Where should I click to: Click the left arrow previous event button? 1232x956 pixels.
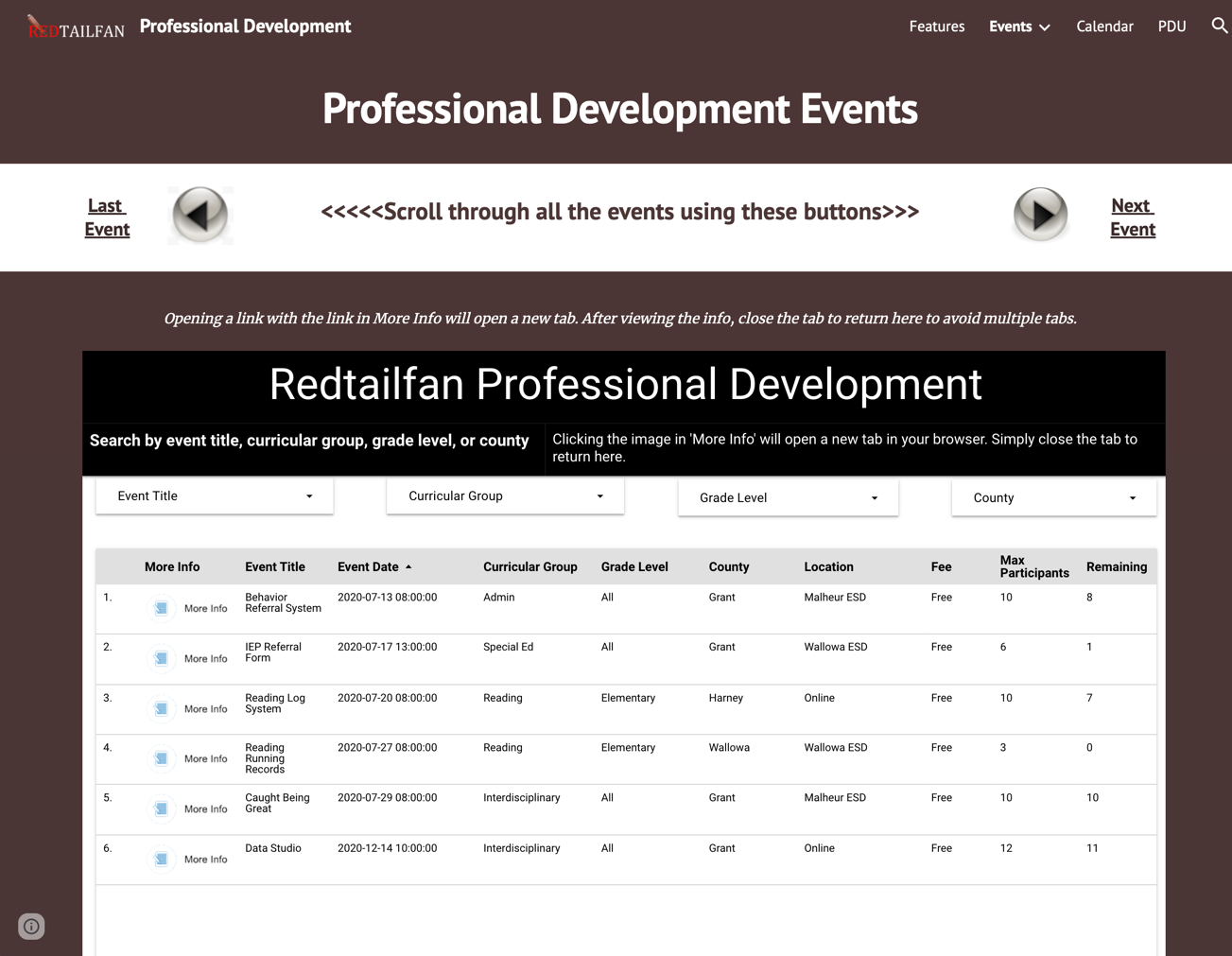(x=200, y=215)
